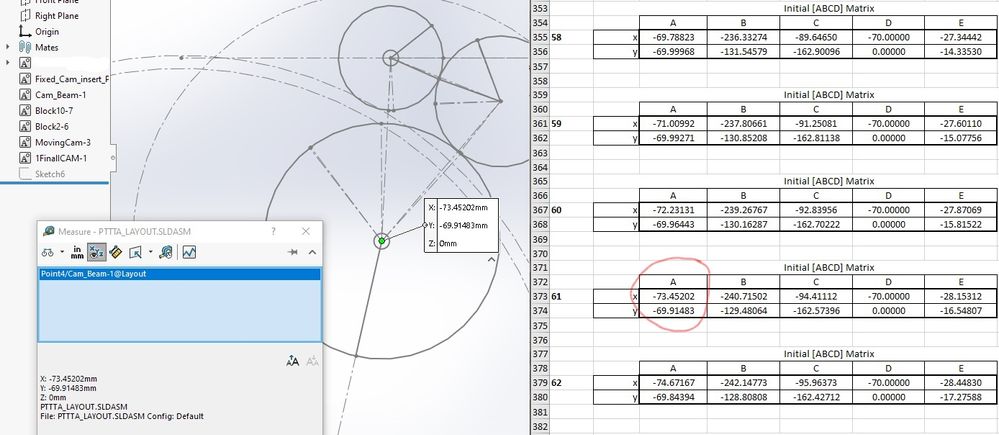Select cell -94.41112 in column C
Screen dimensions: 999x435
click(816, 296)
